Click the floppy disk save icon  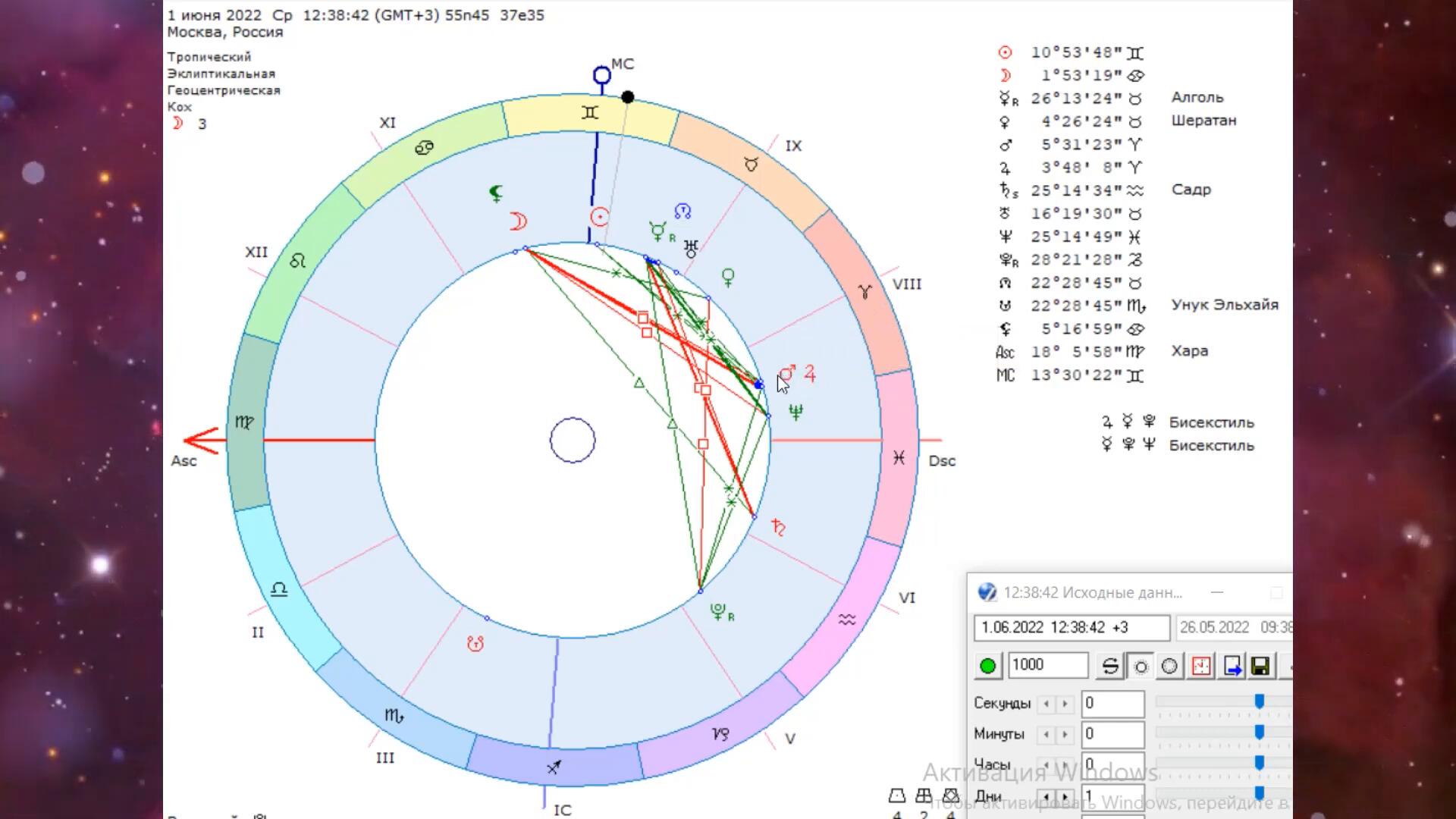tap(1260, 666)
